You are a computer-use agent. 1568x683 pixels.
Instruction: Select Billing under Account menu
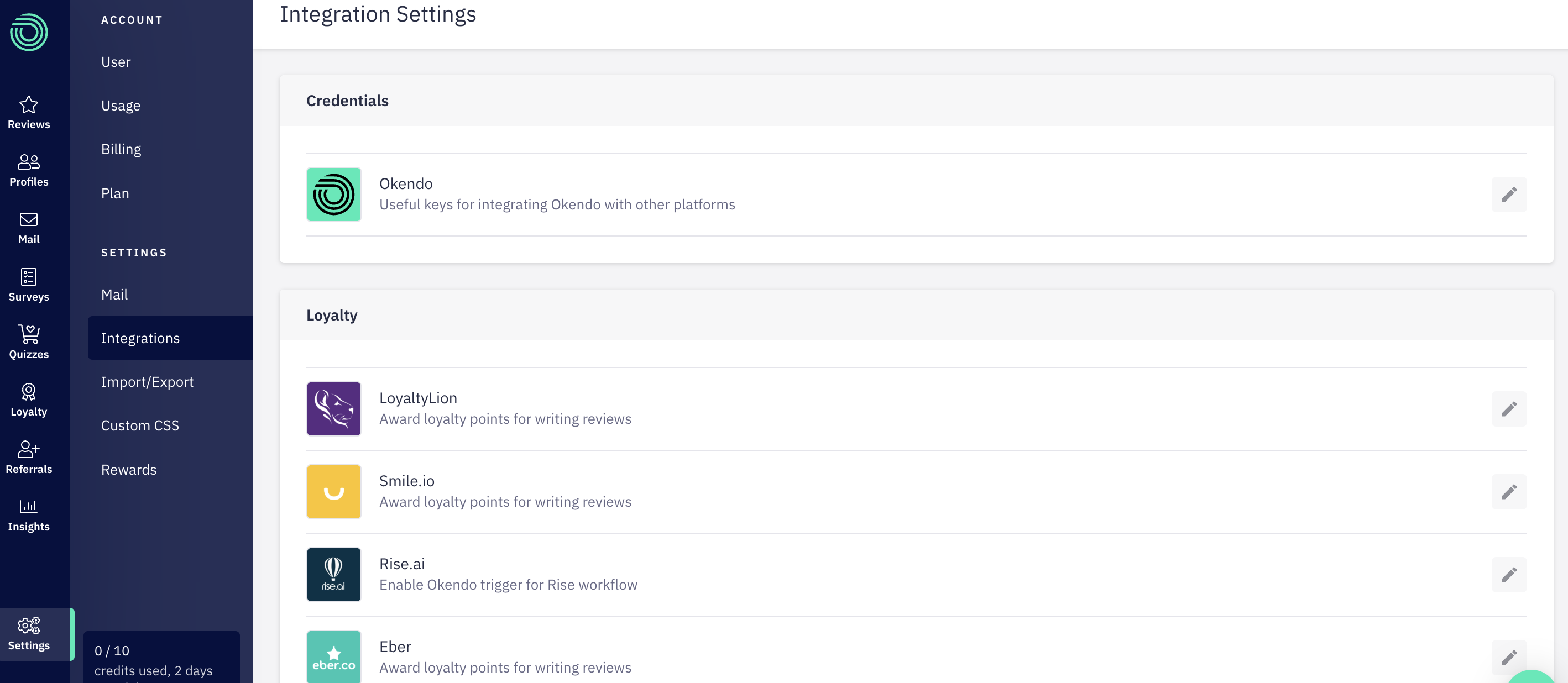tap(121, 149)
